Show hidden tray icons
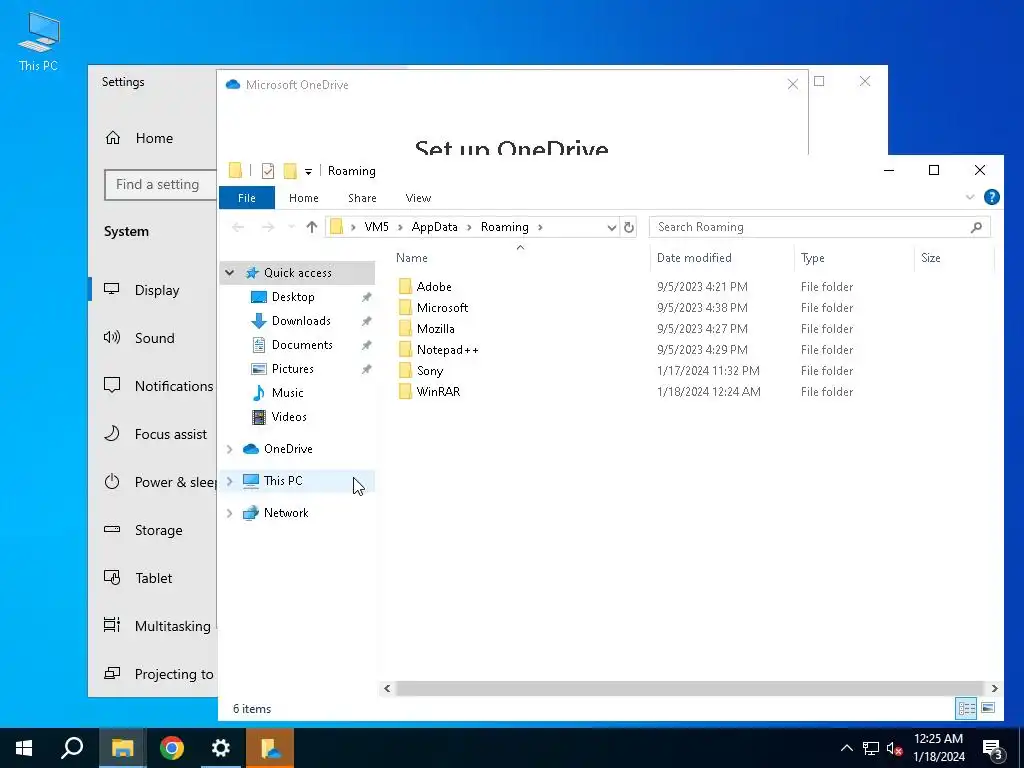This screenshot has height=768, width=1024. [846, 748]
